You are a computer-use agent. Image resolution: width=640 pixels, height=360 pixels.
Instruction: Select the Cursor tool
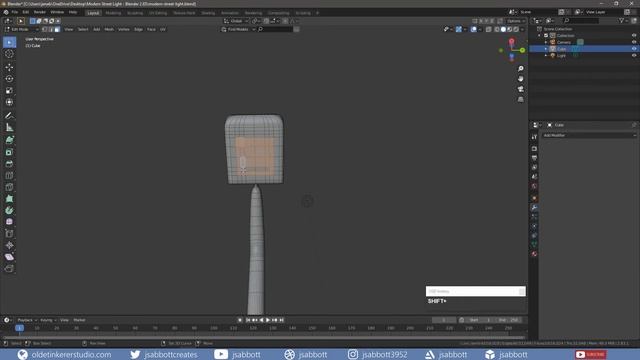pos(9,54)
